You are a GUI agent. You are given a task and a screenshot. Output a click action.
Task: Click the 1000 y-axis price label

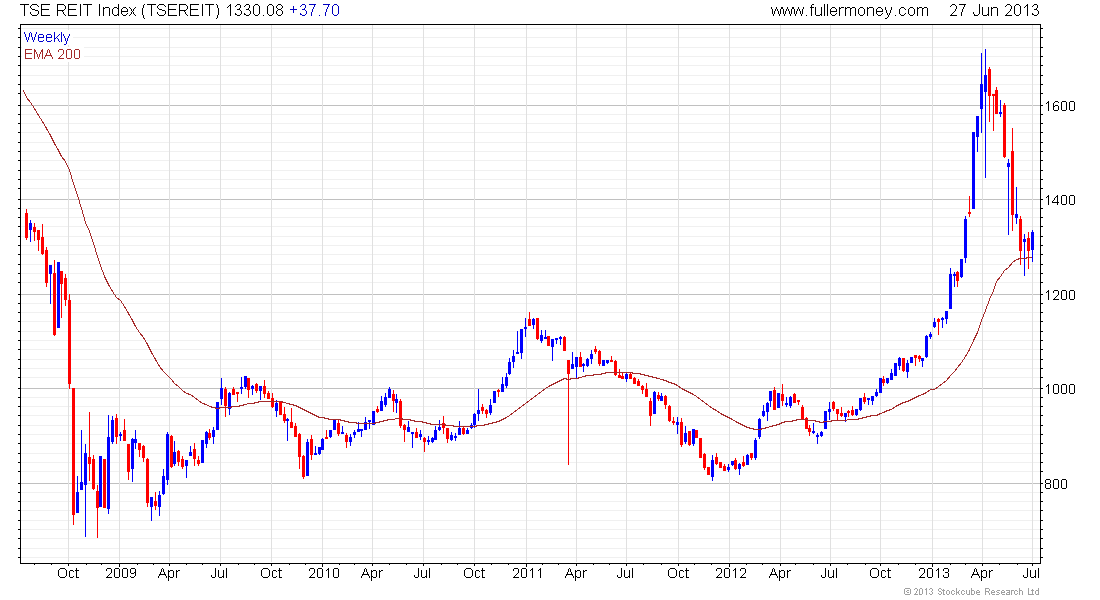pyautogui.click(x=1060, y=389)
